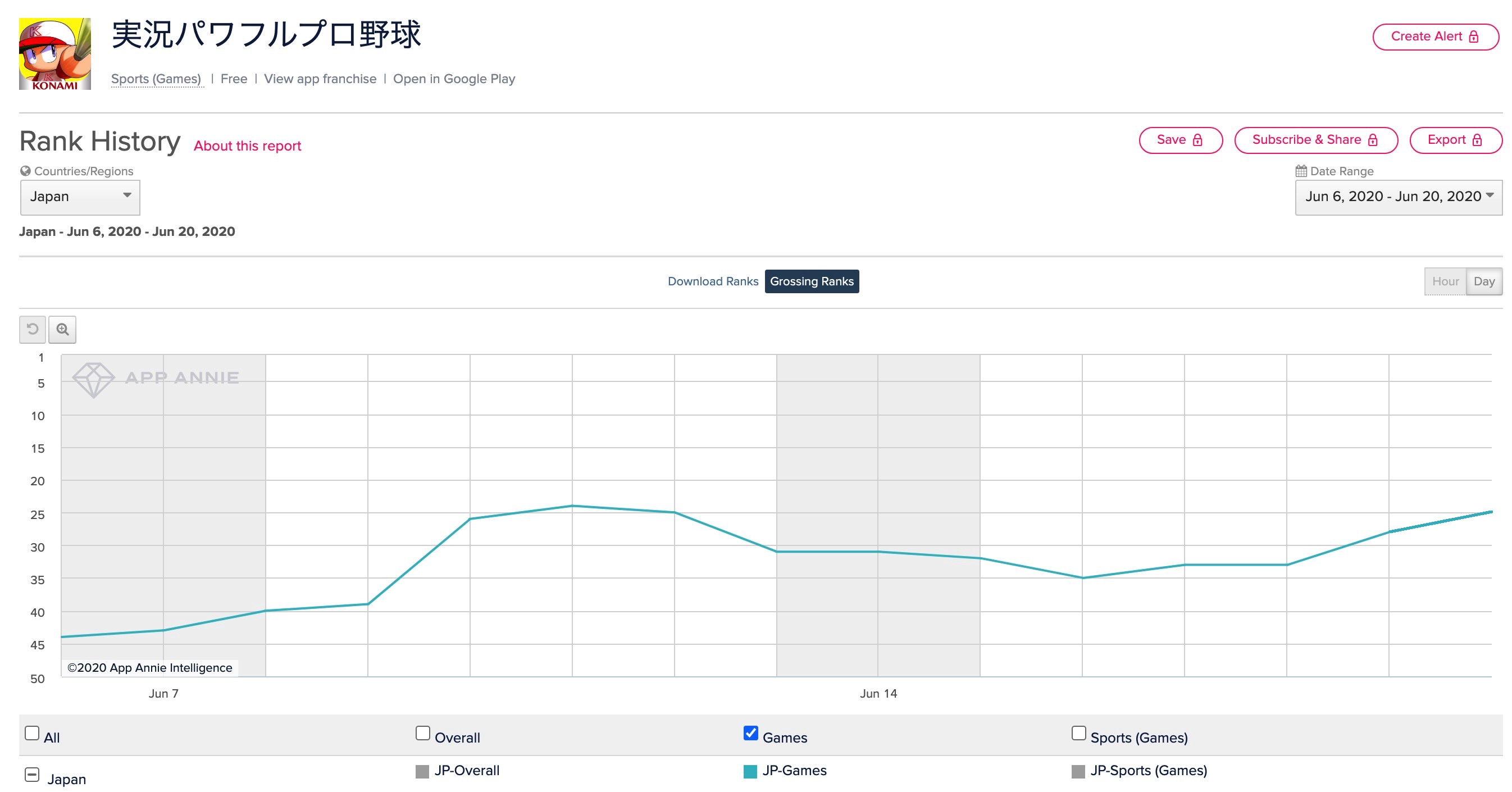
Task: Check the Overall checkbox
Action: coord(422,733)
